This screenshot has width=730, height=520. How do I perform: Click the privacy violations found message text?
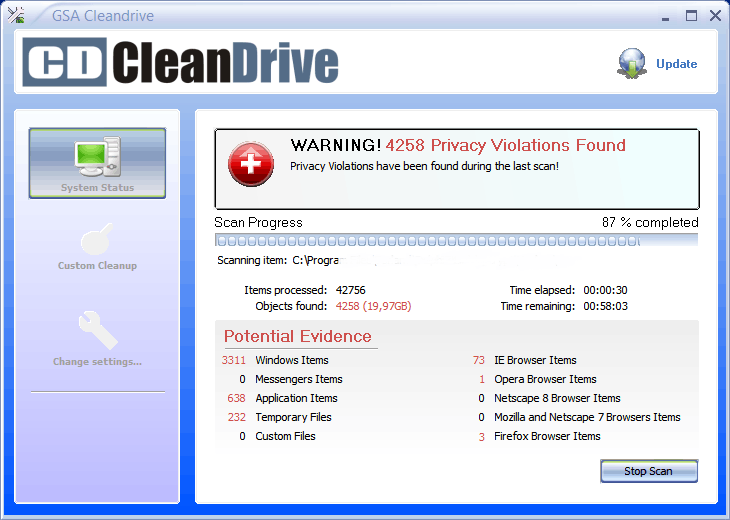[x=424, y=166]
